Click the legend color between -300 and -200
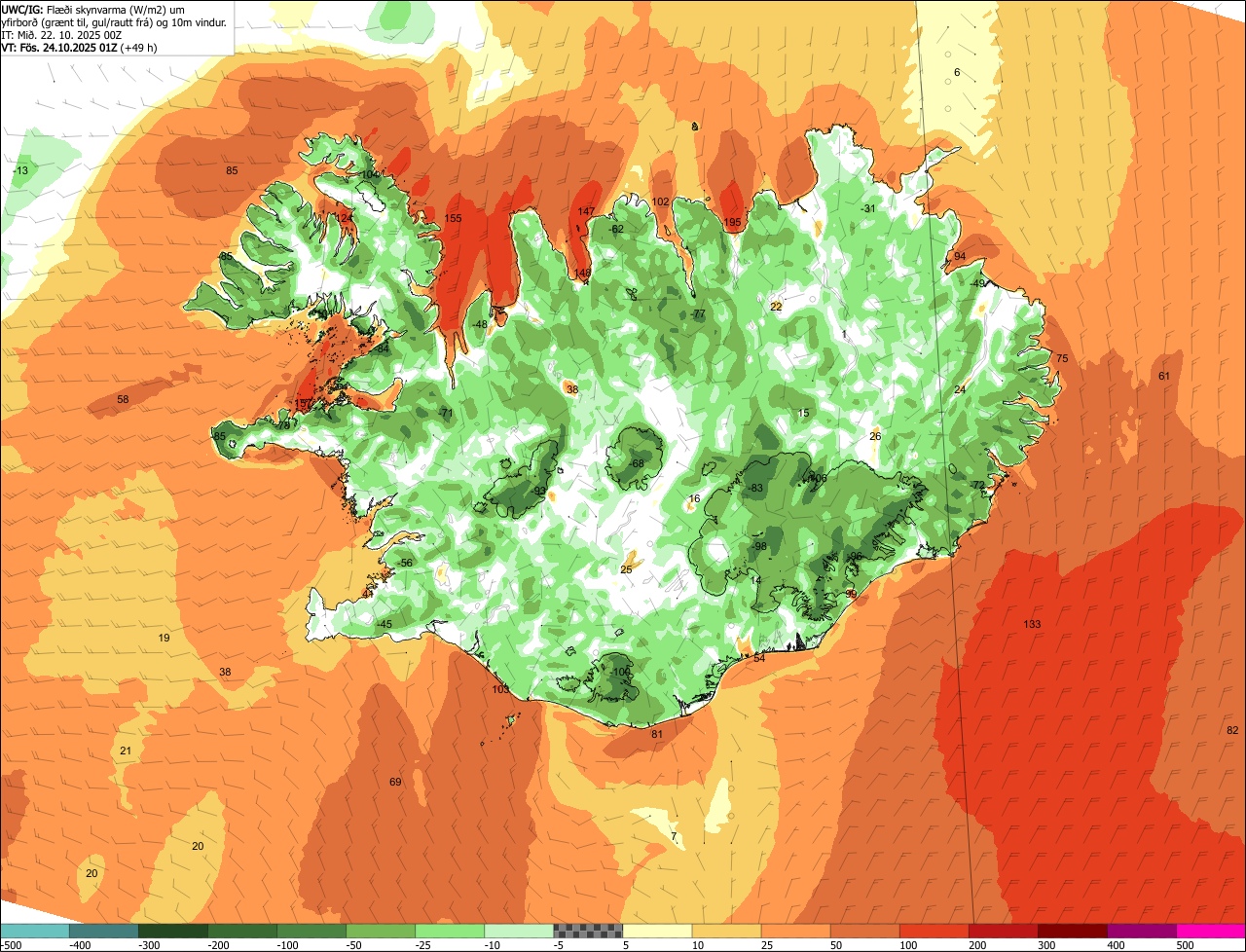 [172, 931]
